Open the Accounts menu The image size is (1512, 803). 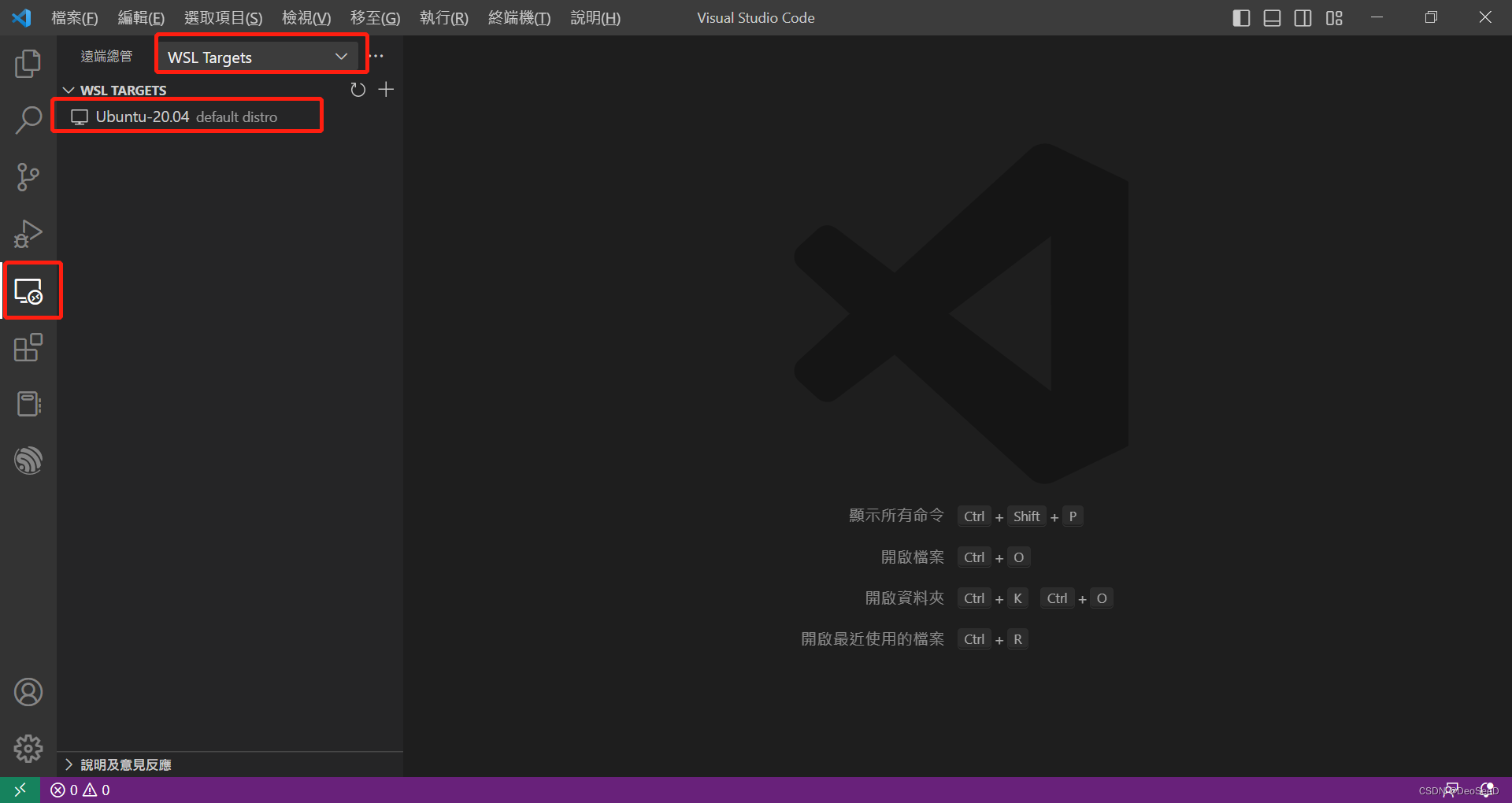pos(28,692)
